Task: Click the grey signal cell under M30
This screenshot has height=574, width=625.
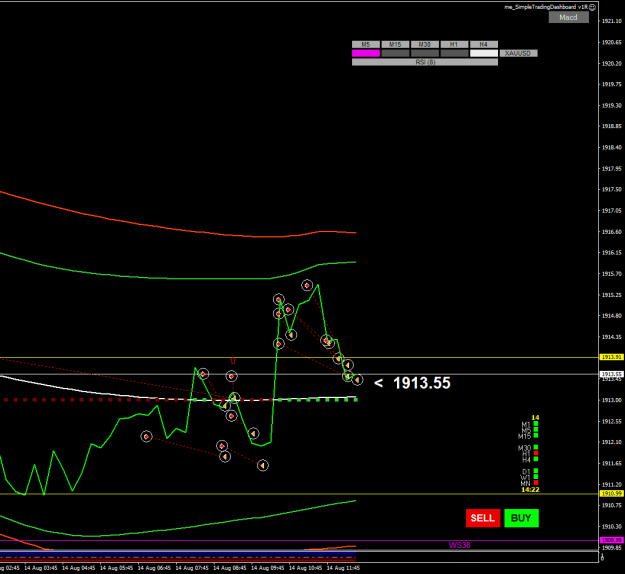Action: (425, 53)
